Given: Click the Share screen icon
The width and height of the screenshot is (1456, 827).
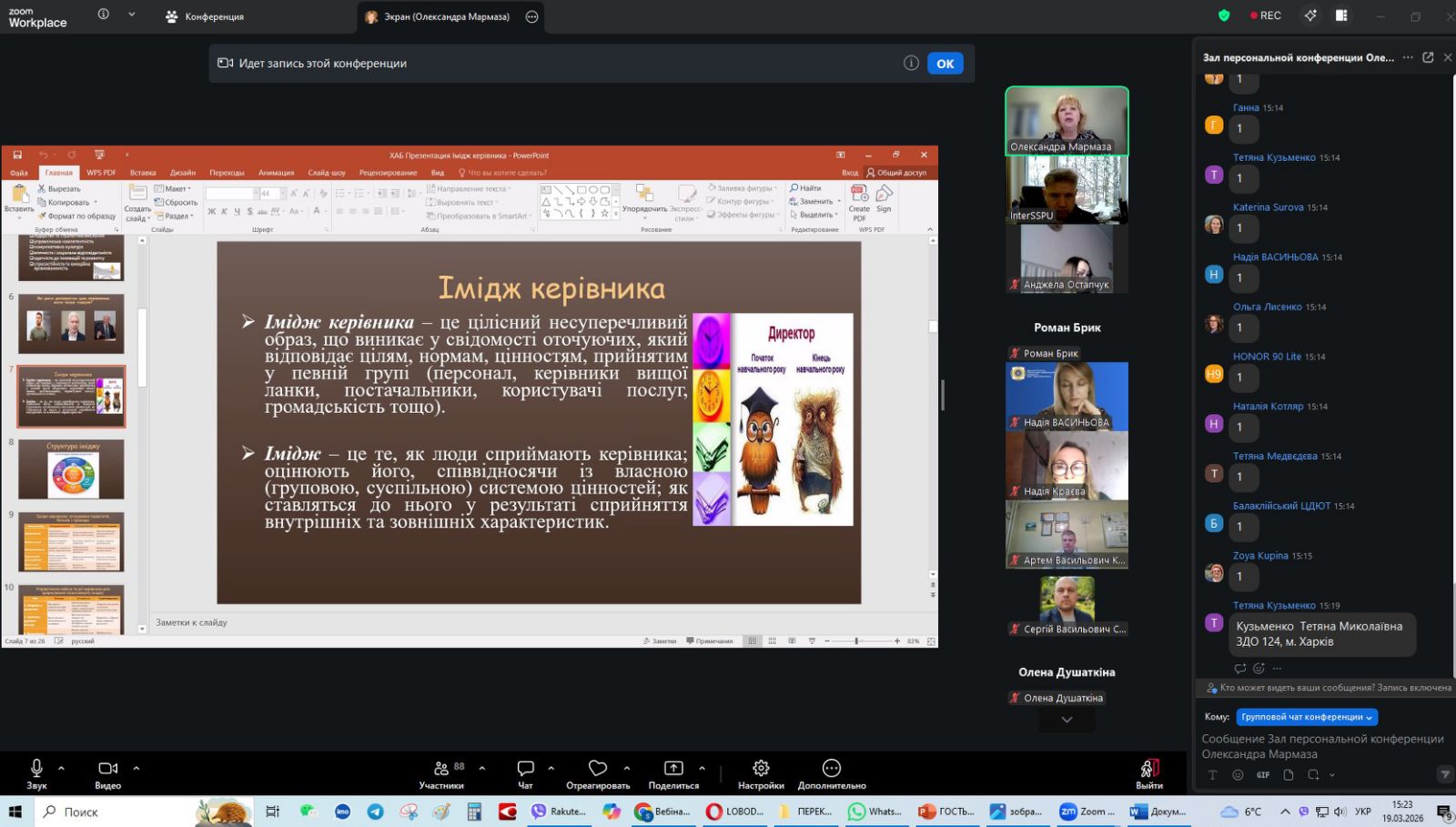Looking at the screenshot, I should (673, 769).
